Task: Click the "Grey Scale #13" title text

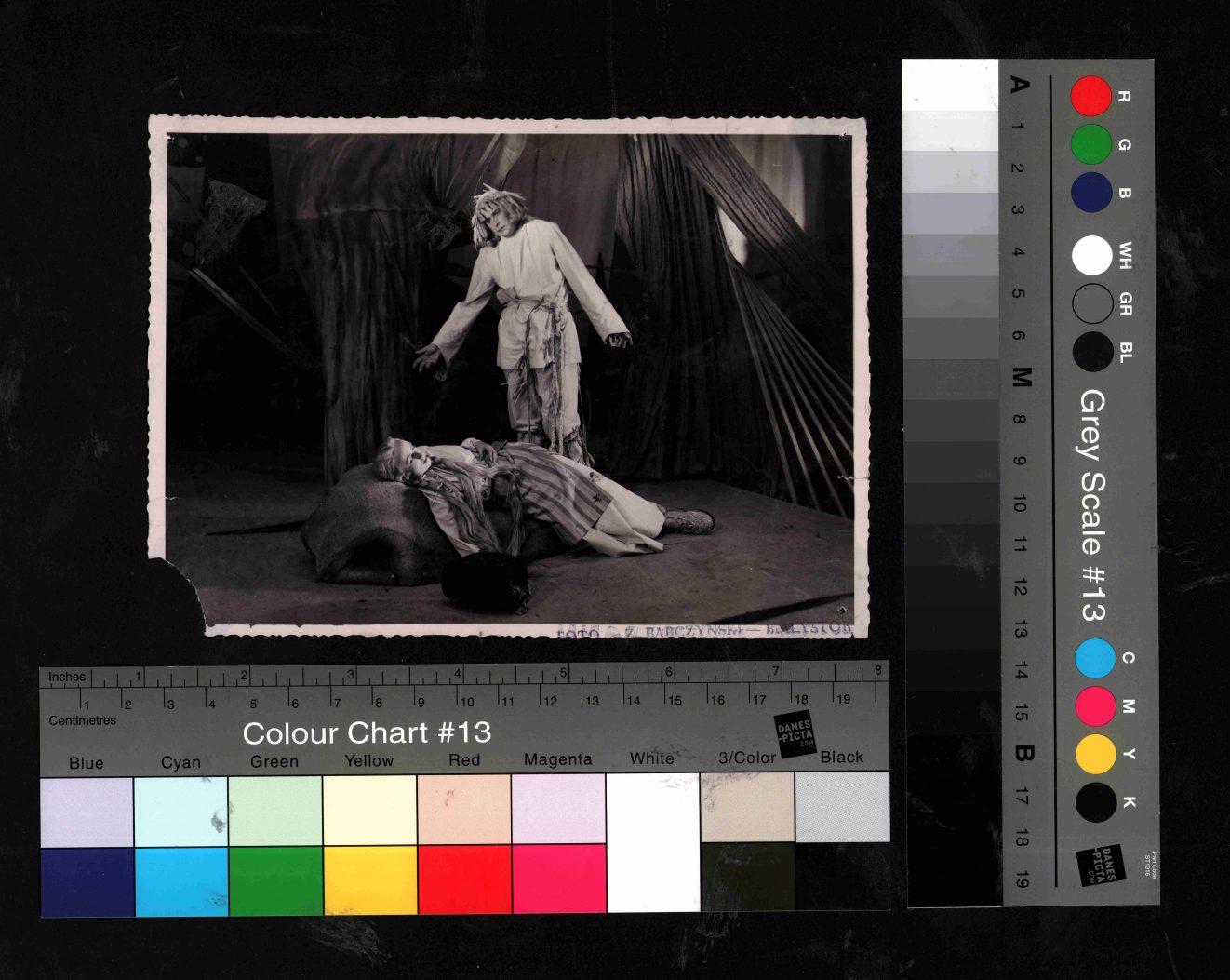Action: click(x=1092, y=505)
